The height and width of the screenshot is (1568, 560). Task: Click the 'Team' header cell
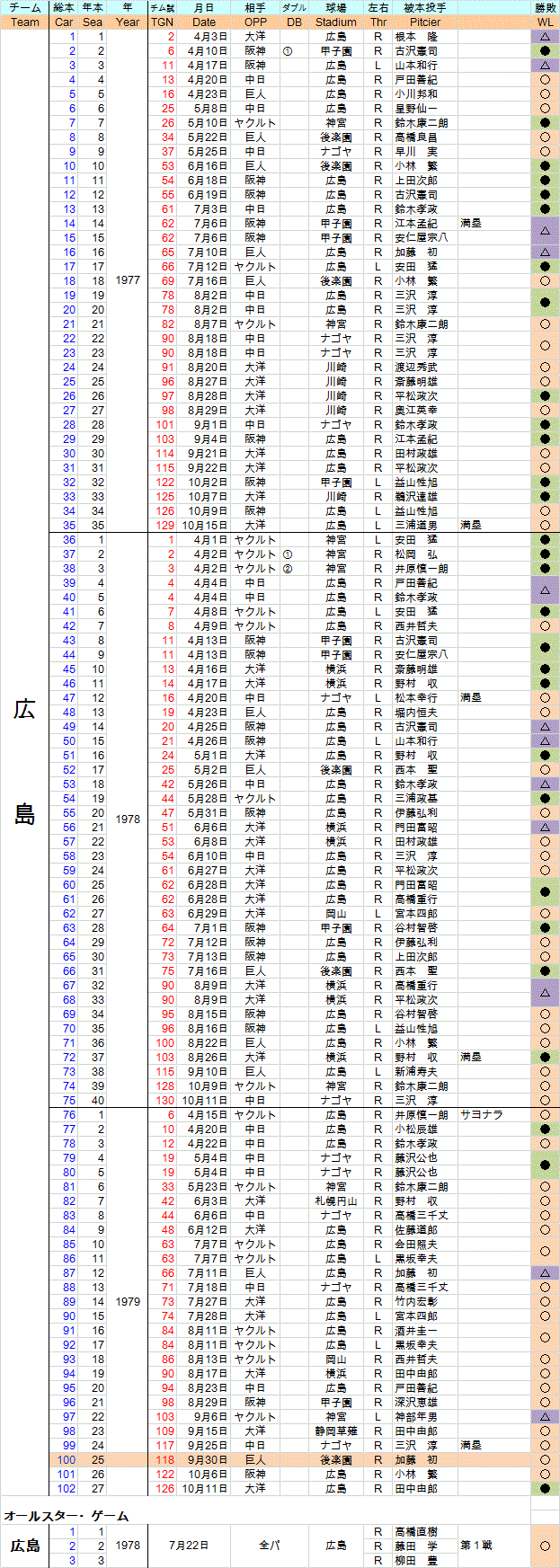(x=25, y=22)
